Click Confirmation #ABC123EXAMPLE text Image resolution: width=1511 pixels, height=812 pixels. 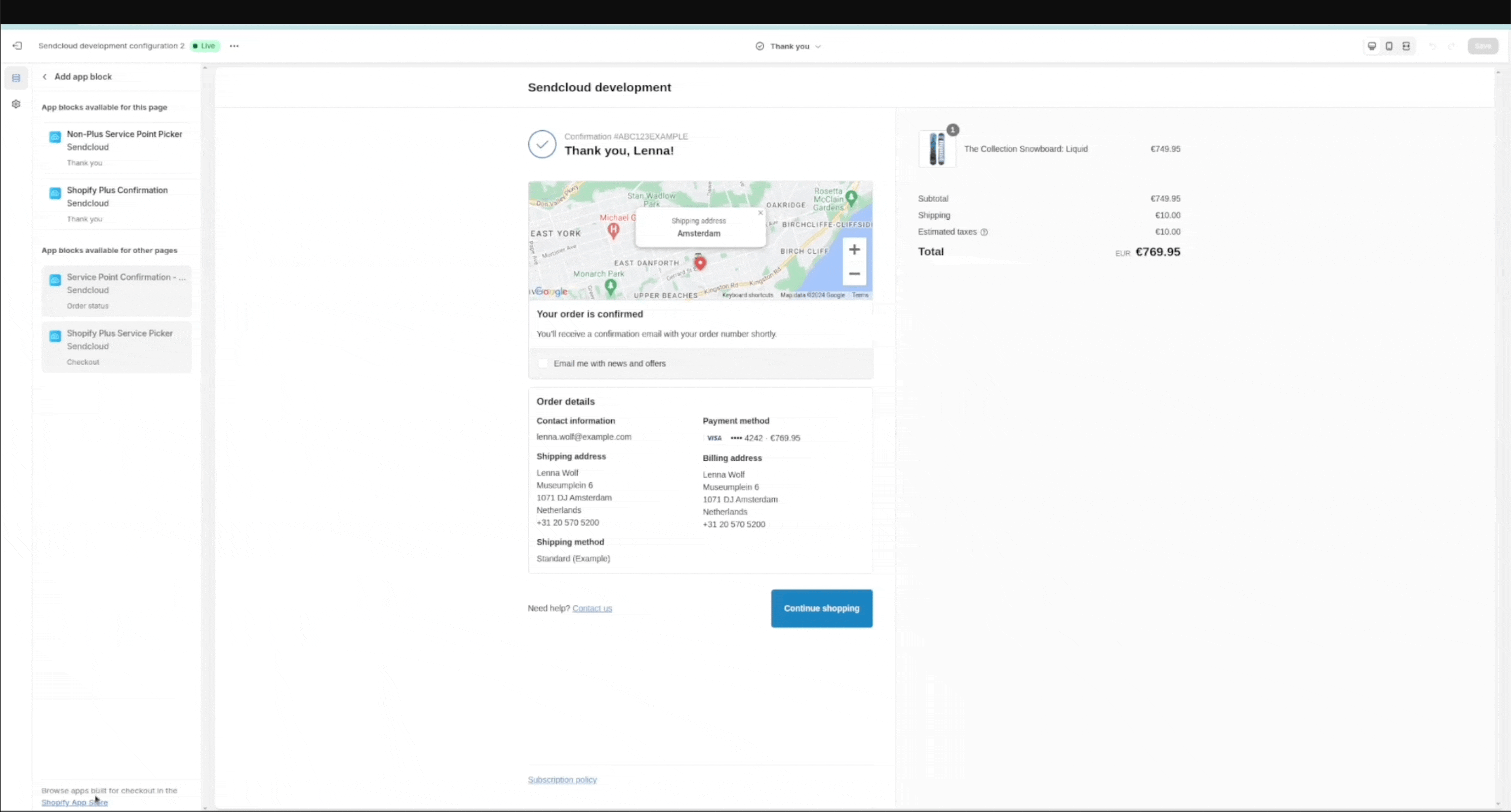tap(626, 137)
